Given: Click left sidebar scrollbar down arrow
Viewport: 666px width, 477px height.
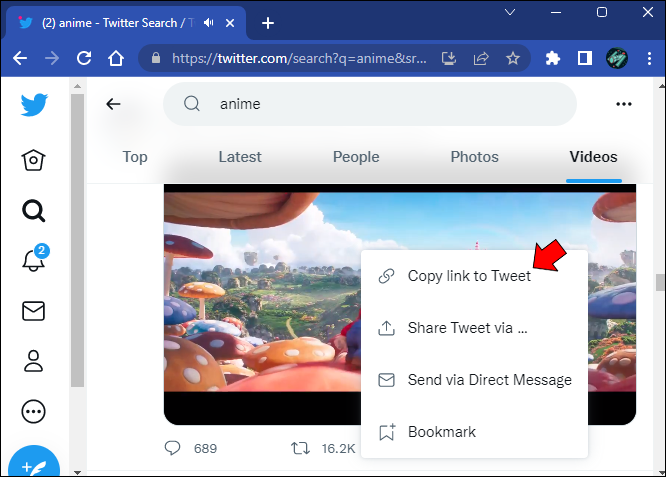Looking at the screenshot, I should click(77, 472).
